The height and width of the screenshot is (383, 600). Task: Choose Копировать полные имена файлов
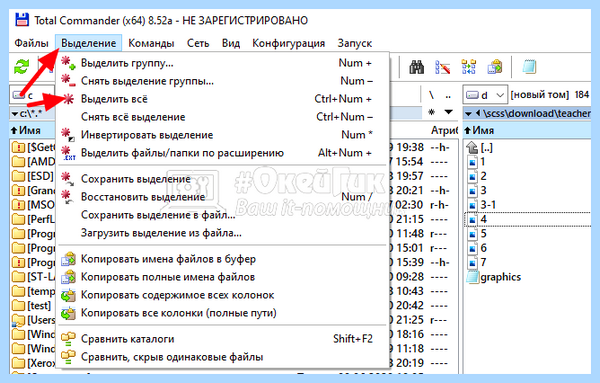coord(223,277)
